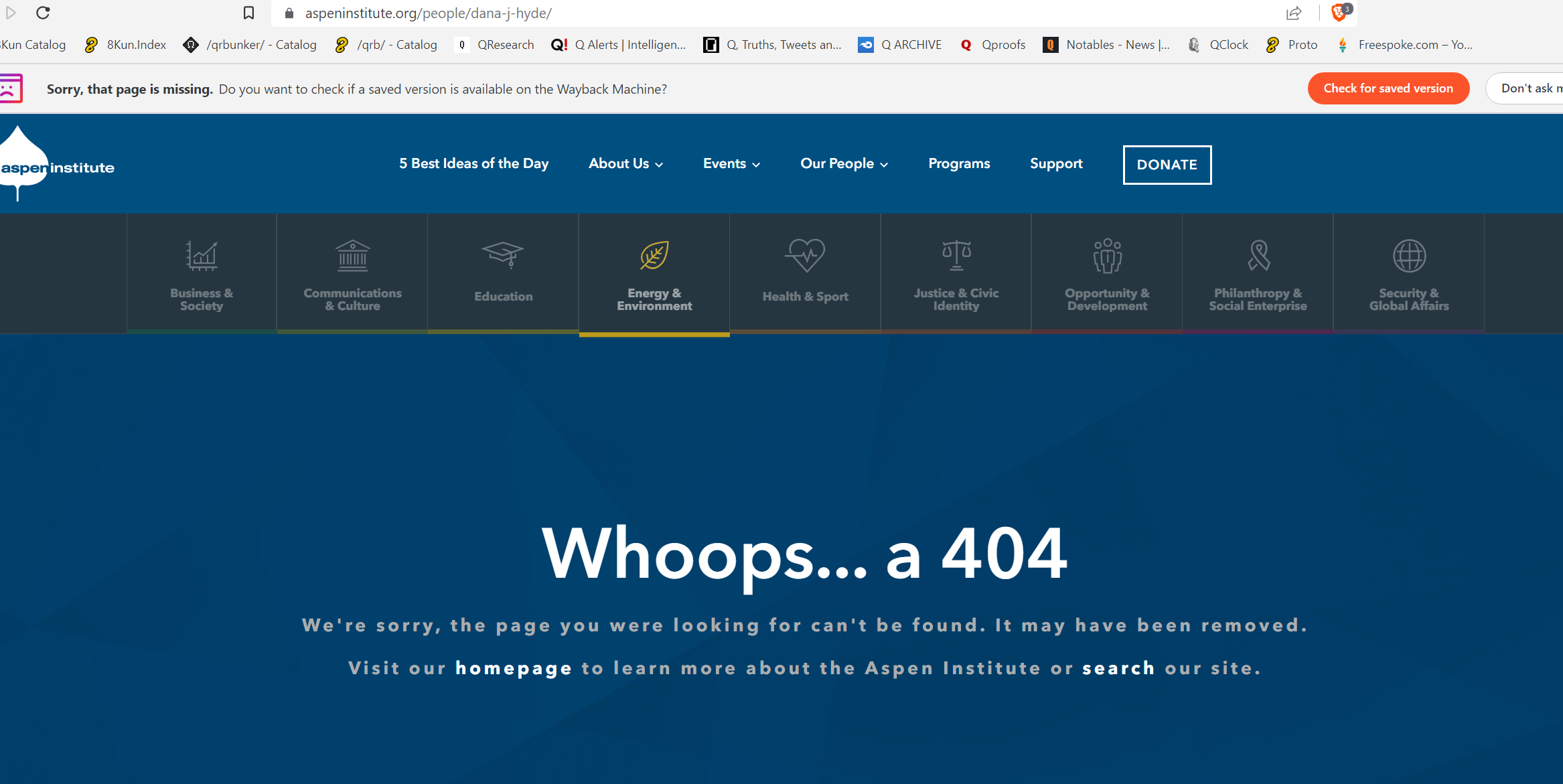Open the Qproofs bookmark
The height and width of the screenshot is (784, 1563).
tap(992, 45)
